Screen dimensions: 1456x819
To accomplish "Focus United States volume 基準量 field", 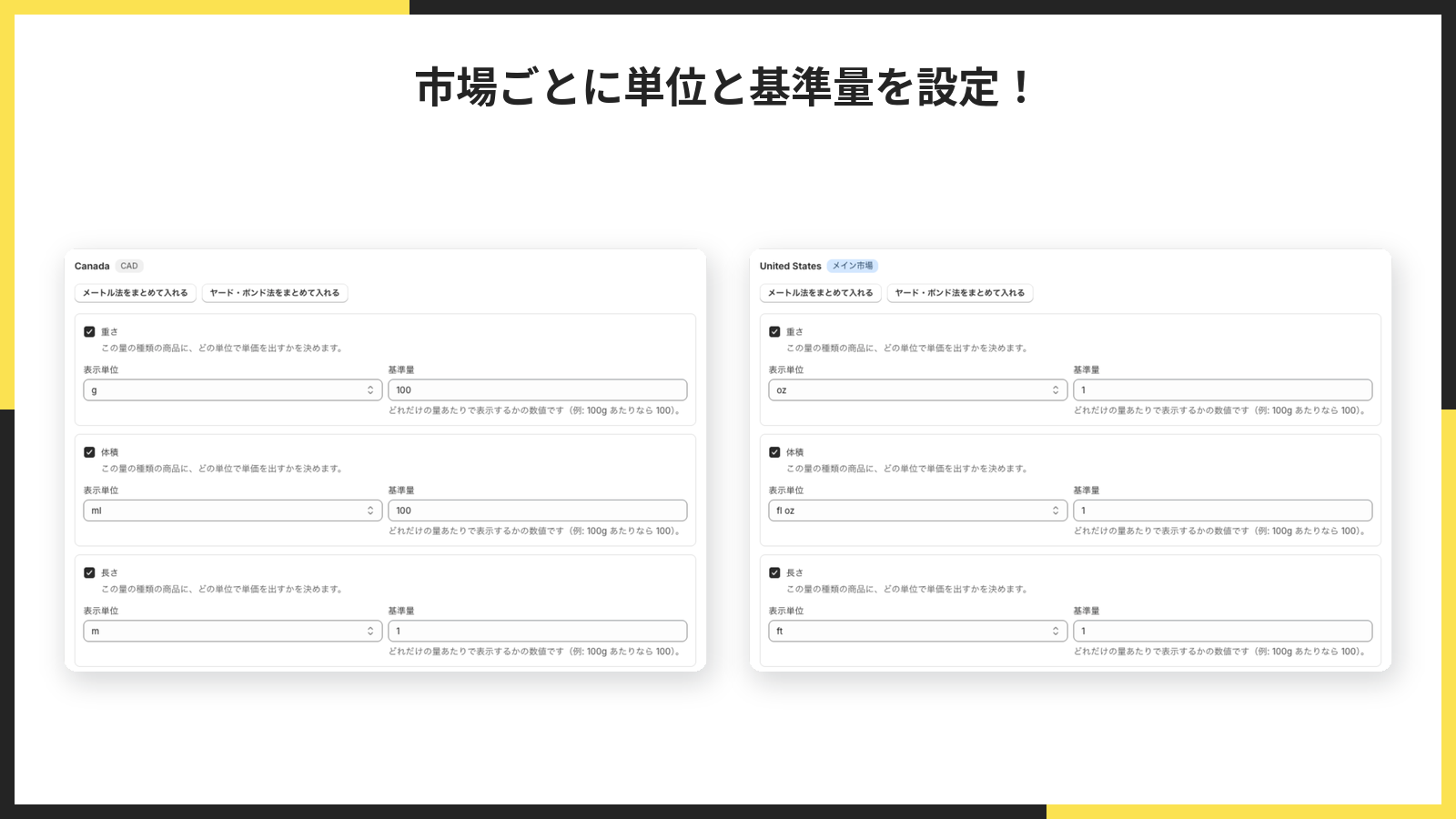I will pyautogui.click(x=1223, y=511).
